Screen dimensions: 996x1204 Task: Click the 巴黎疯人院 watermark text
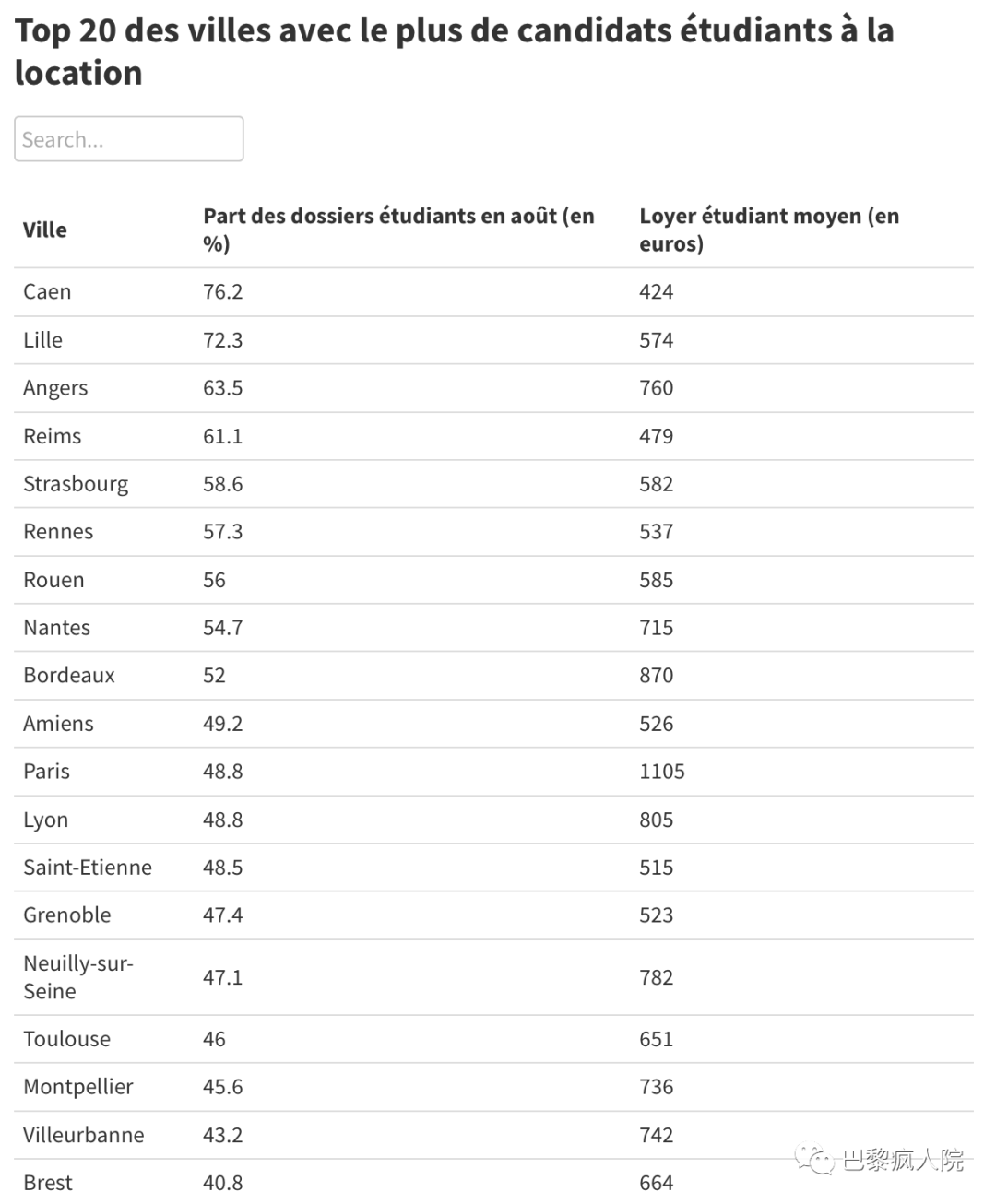tap(903, 1160)
